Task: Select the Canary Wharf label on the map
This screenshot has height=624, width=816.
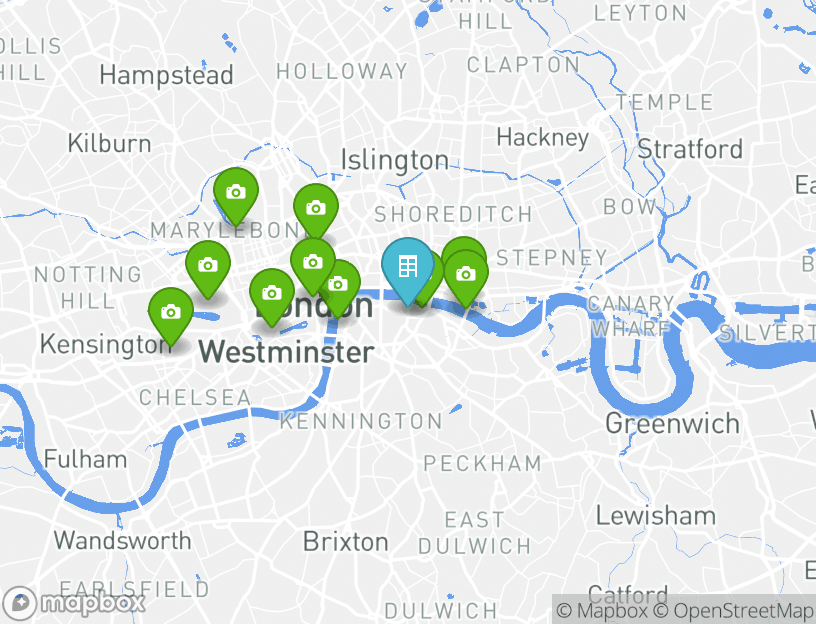Action: coord(631,316)
